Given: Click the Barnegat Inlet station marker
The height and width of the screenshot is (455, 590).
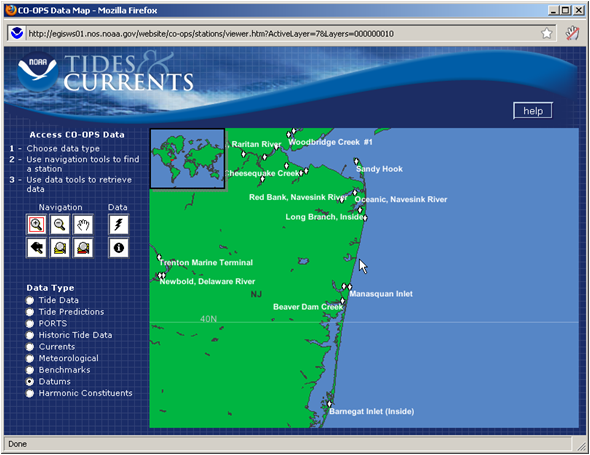Looking at the screenshot, I should point(329,404).
